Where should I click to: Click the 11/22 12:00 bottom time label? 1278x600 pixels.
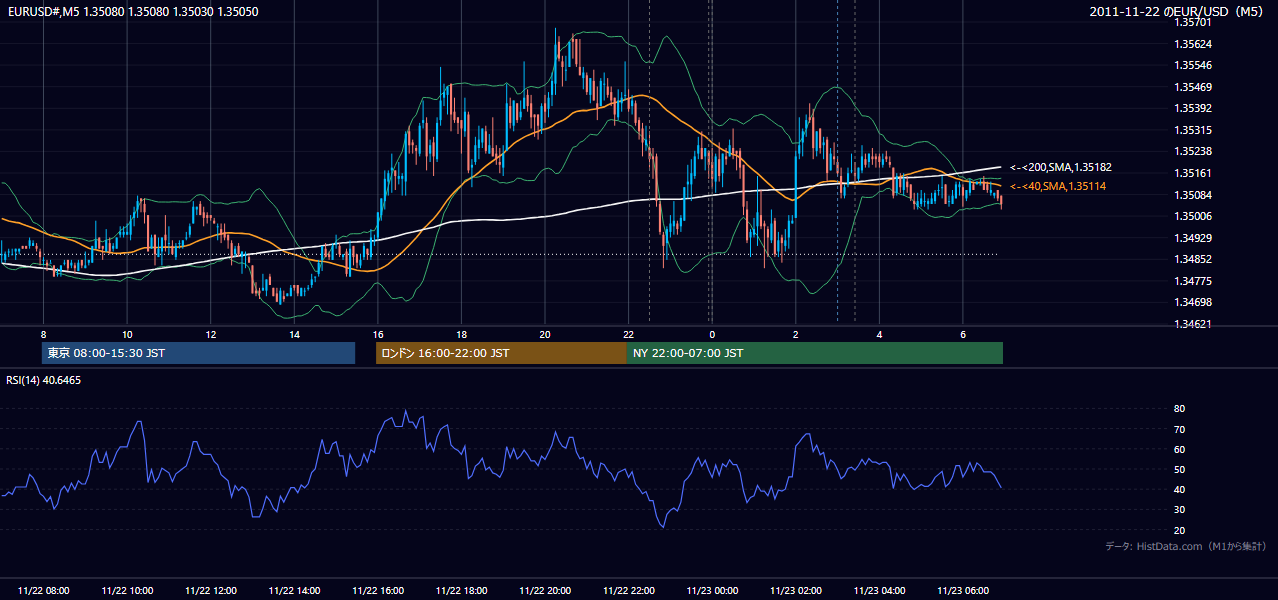coord(211,591)
